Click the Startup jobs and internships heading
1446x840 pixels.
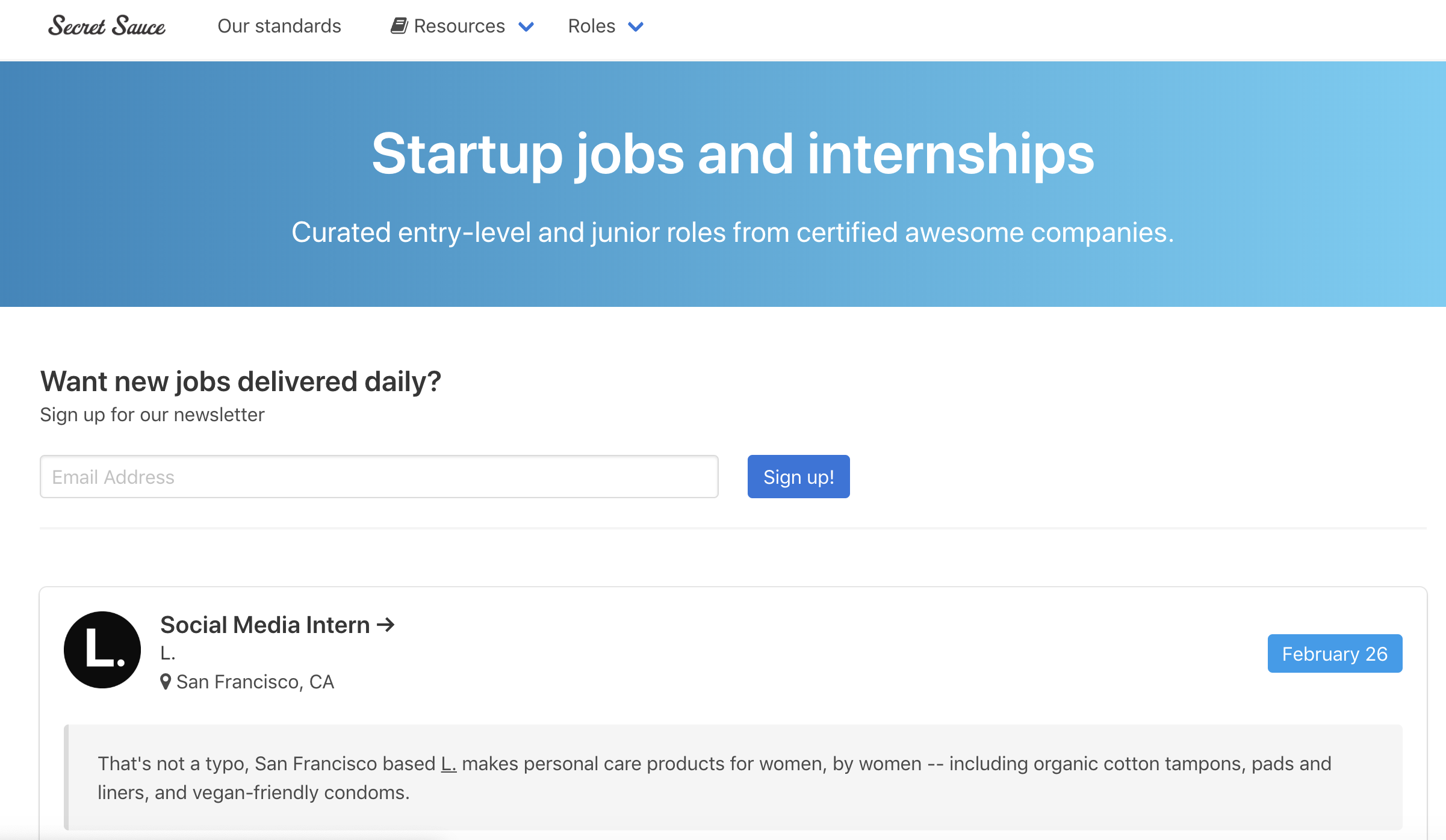[733, 155]
